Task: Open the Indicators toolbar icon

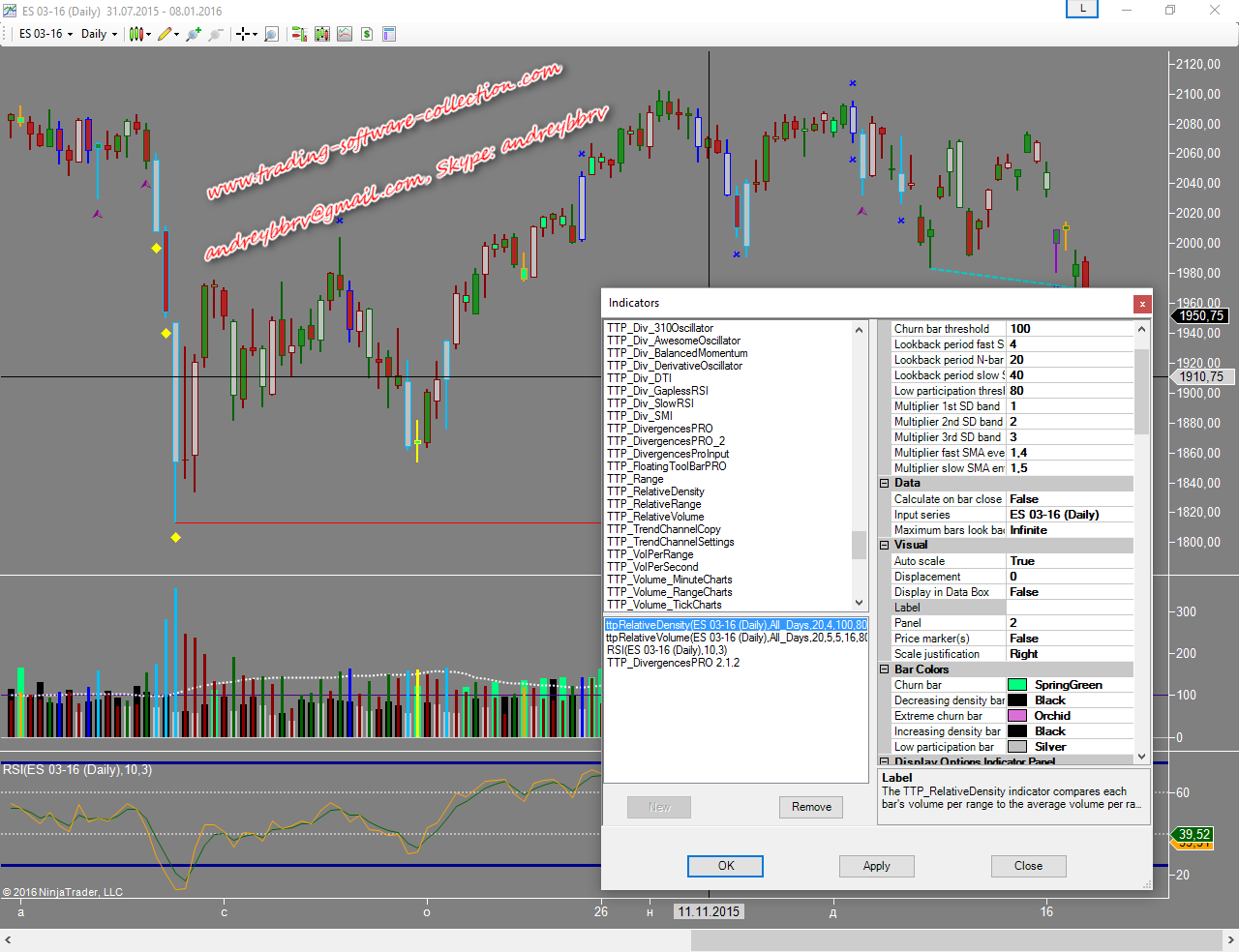Action: point(321,34)
